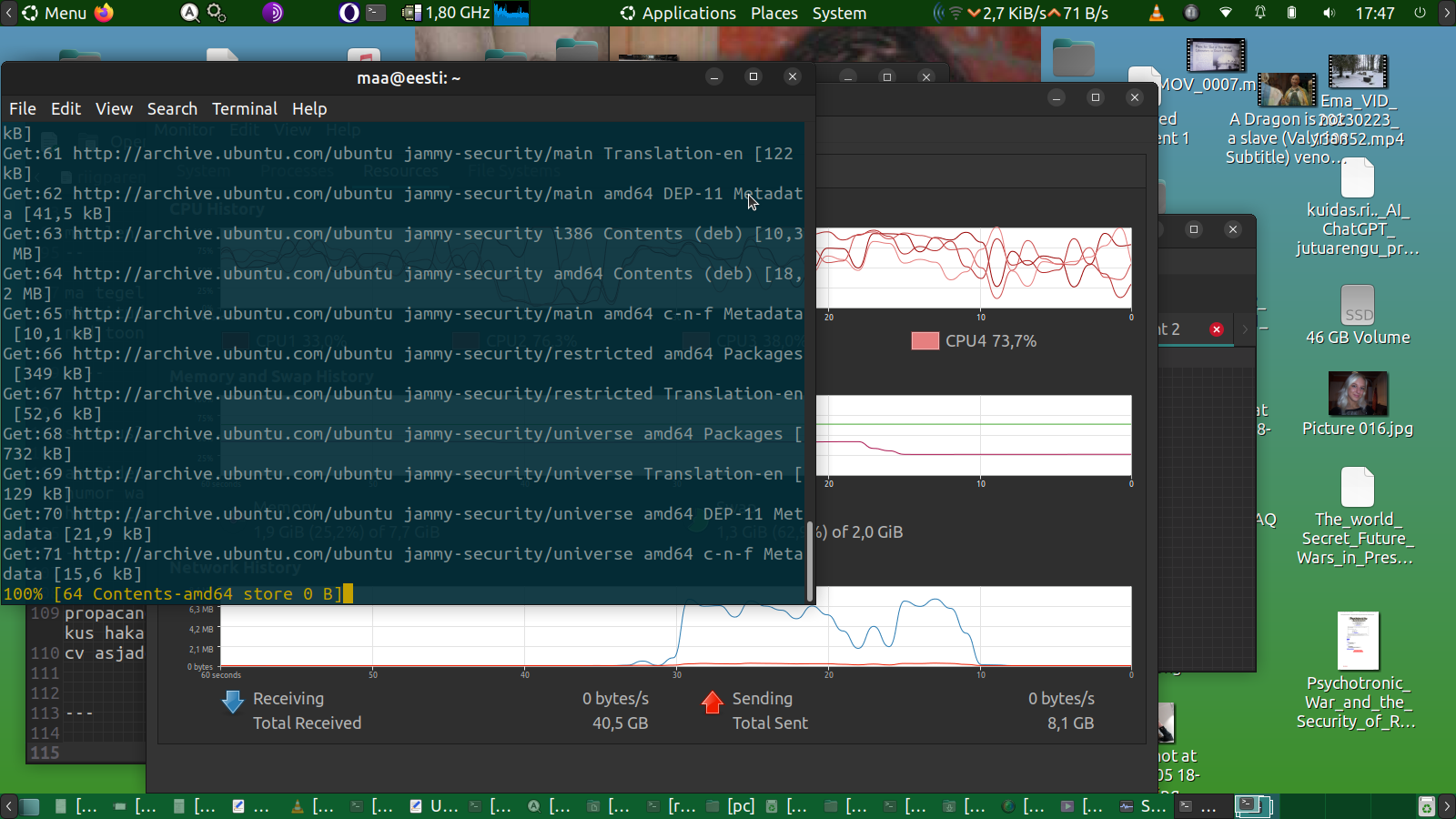Open VLC cone icon in system tray

pyautogui.click(x=1157, y=13)
